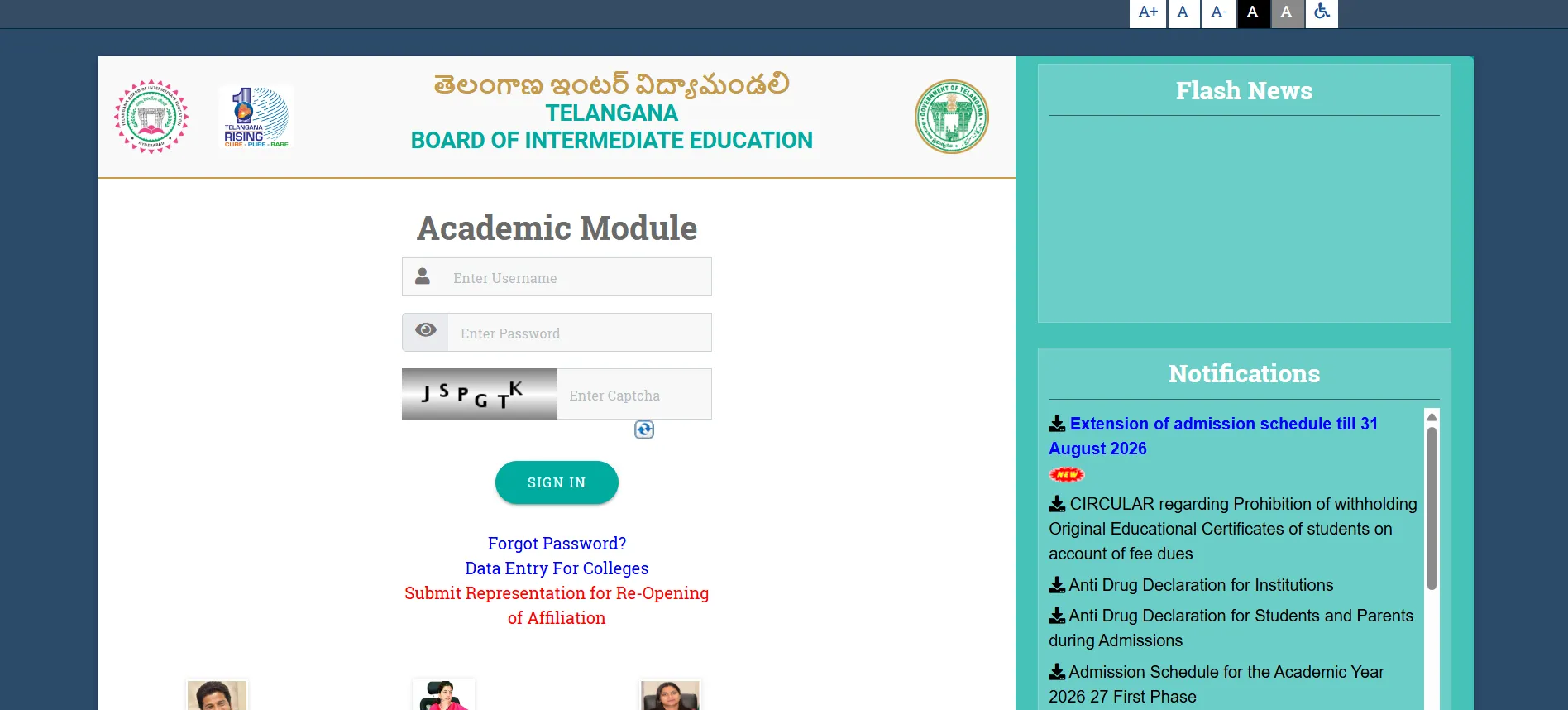This screenshot has width=1568, height=710.
Task: Toggle password visibility eye icon
Action: pyautogui.click(x=426, y=330)
